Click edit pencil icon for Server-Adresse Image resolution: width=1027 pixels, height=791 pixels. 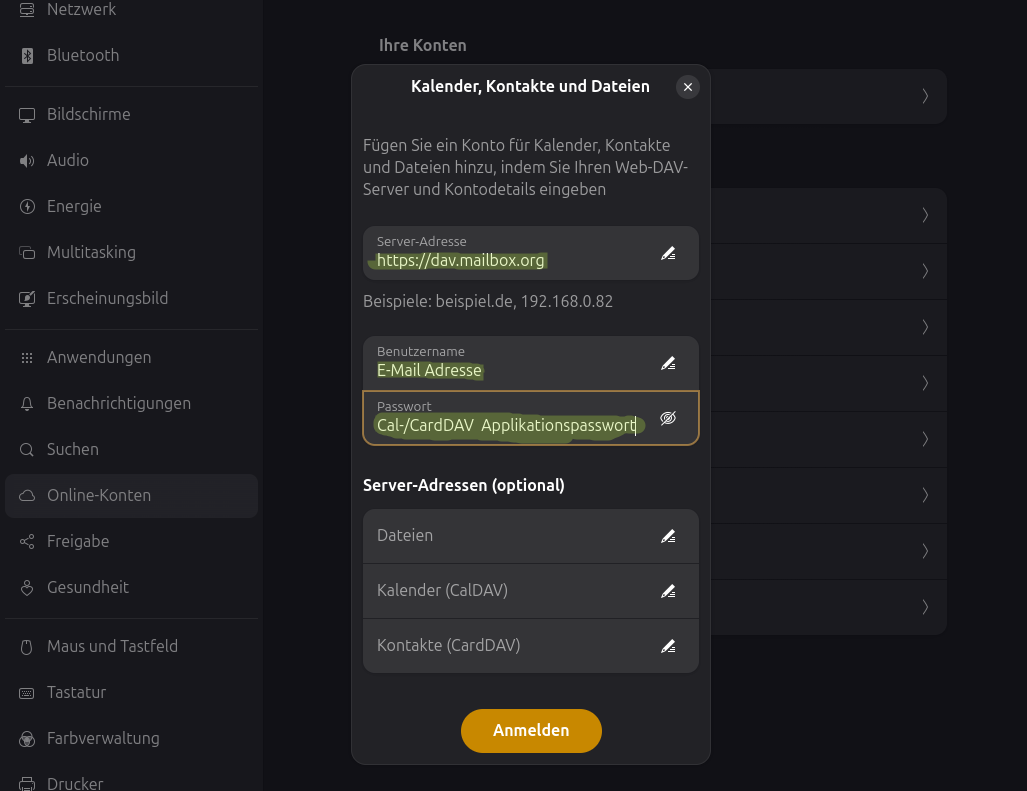click(x=668, y=253)
